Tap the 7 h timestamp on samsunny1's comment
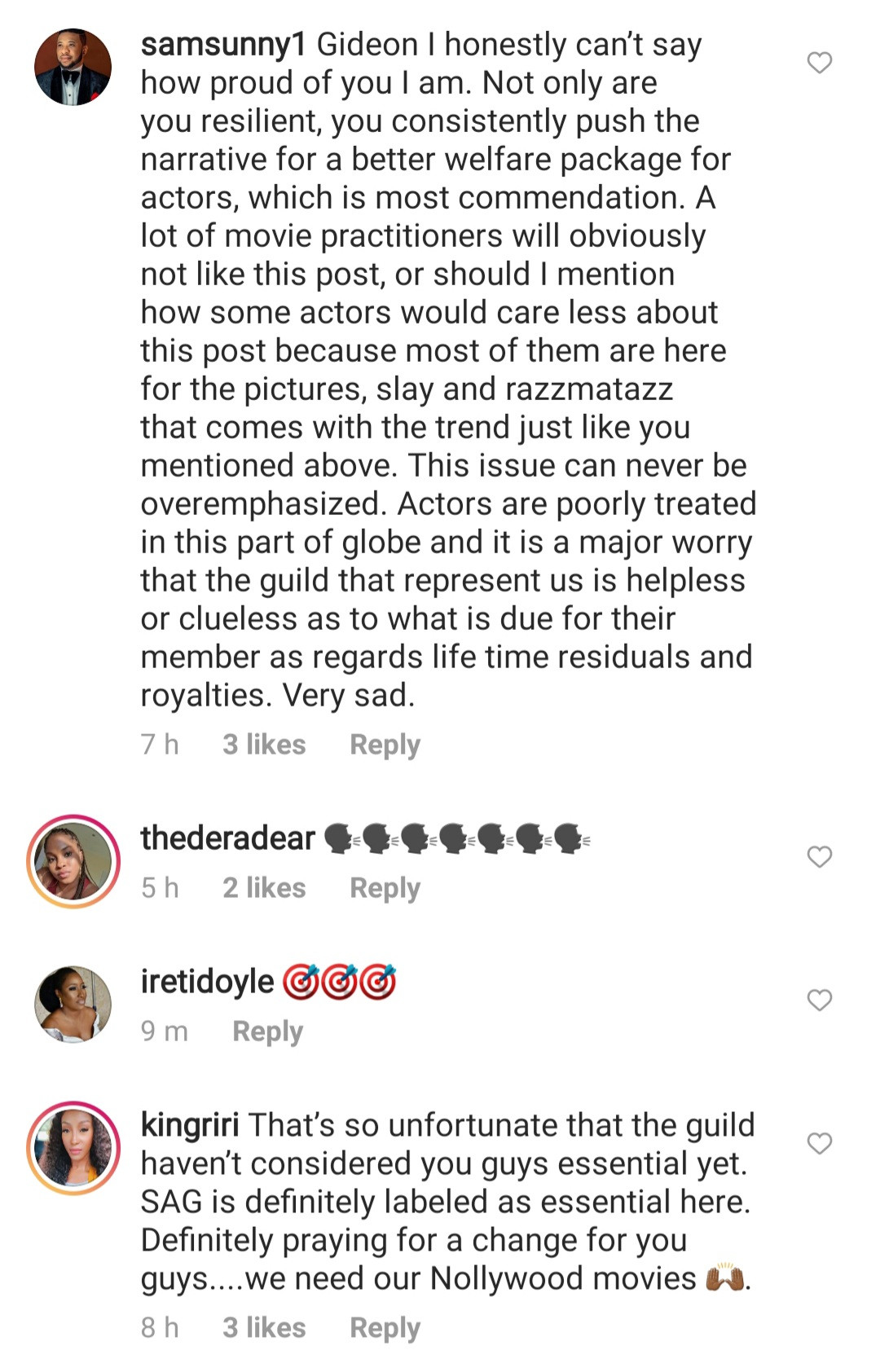The height and width of the screenshot is (1372, 880). 160,745
